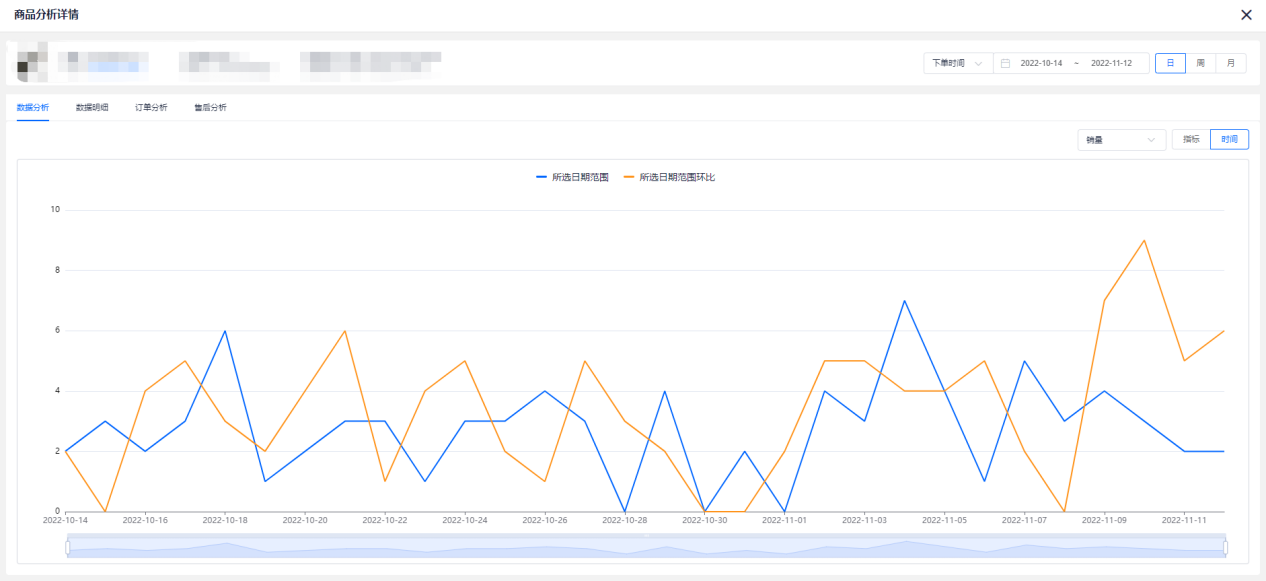Click the 商品分析详情 title text
This screenshot has height=581, width=1266.
click(x=46, y=15)
